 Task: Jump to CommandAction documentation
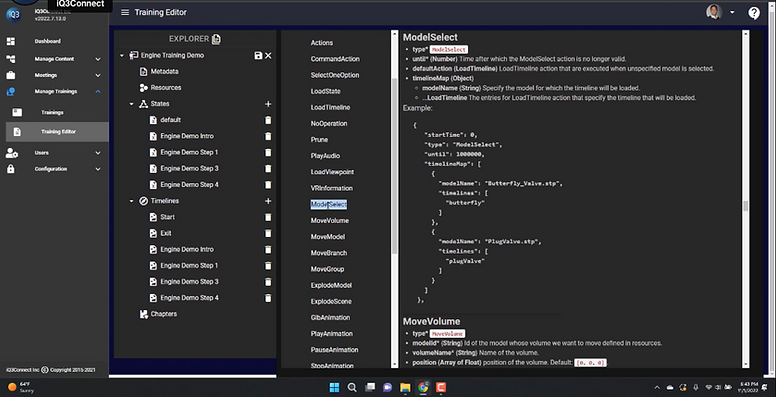(335, 59)
